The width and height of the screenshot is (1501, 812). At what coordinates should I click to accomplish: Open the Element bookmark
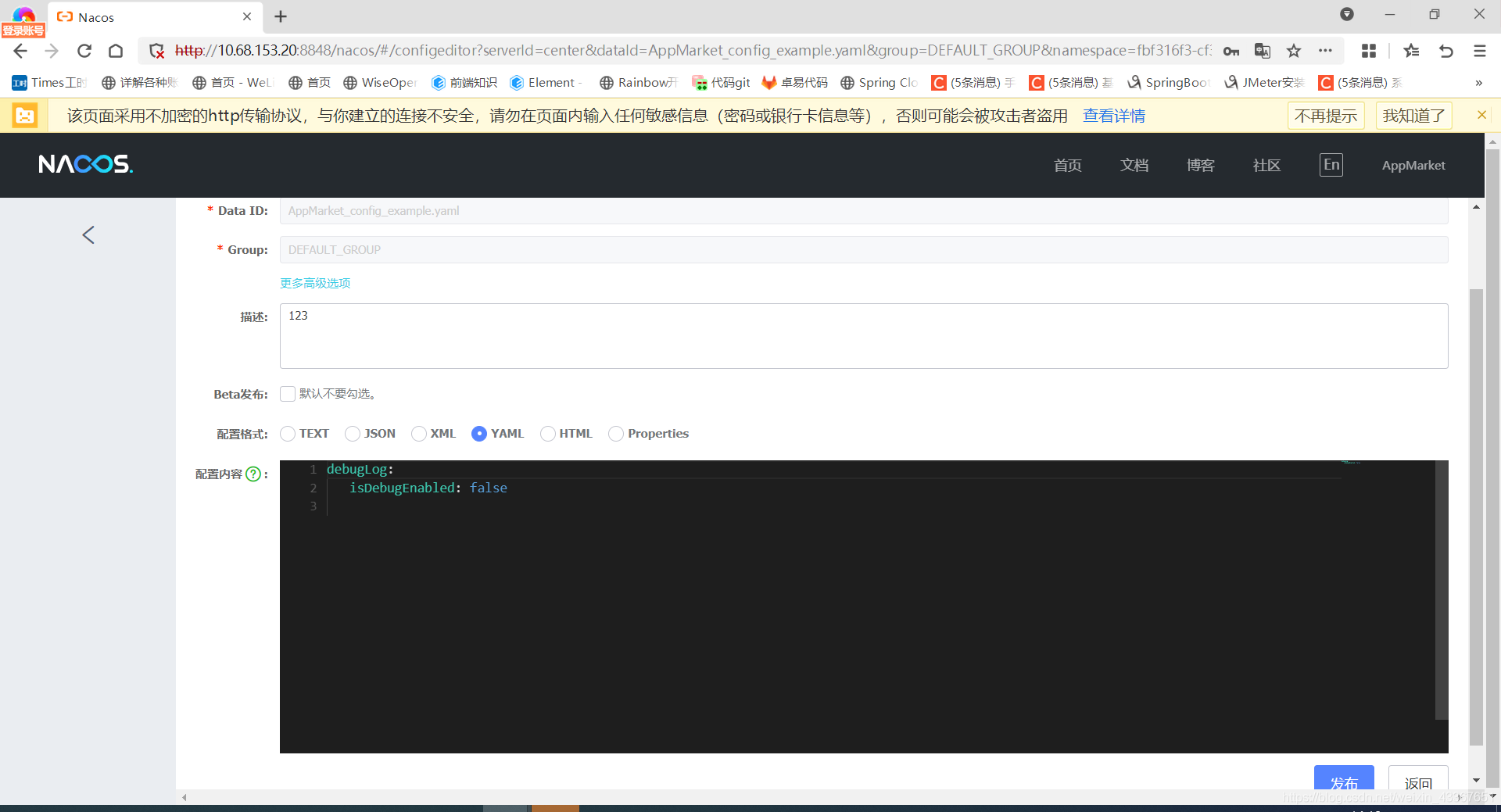pyautogui.click(x=546, y=82)
